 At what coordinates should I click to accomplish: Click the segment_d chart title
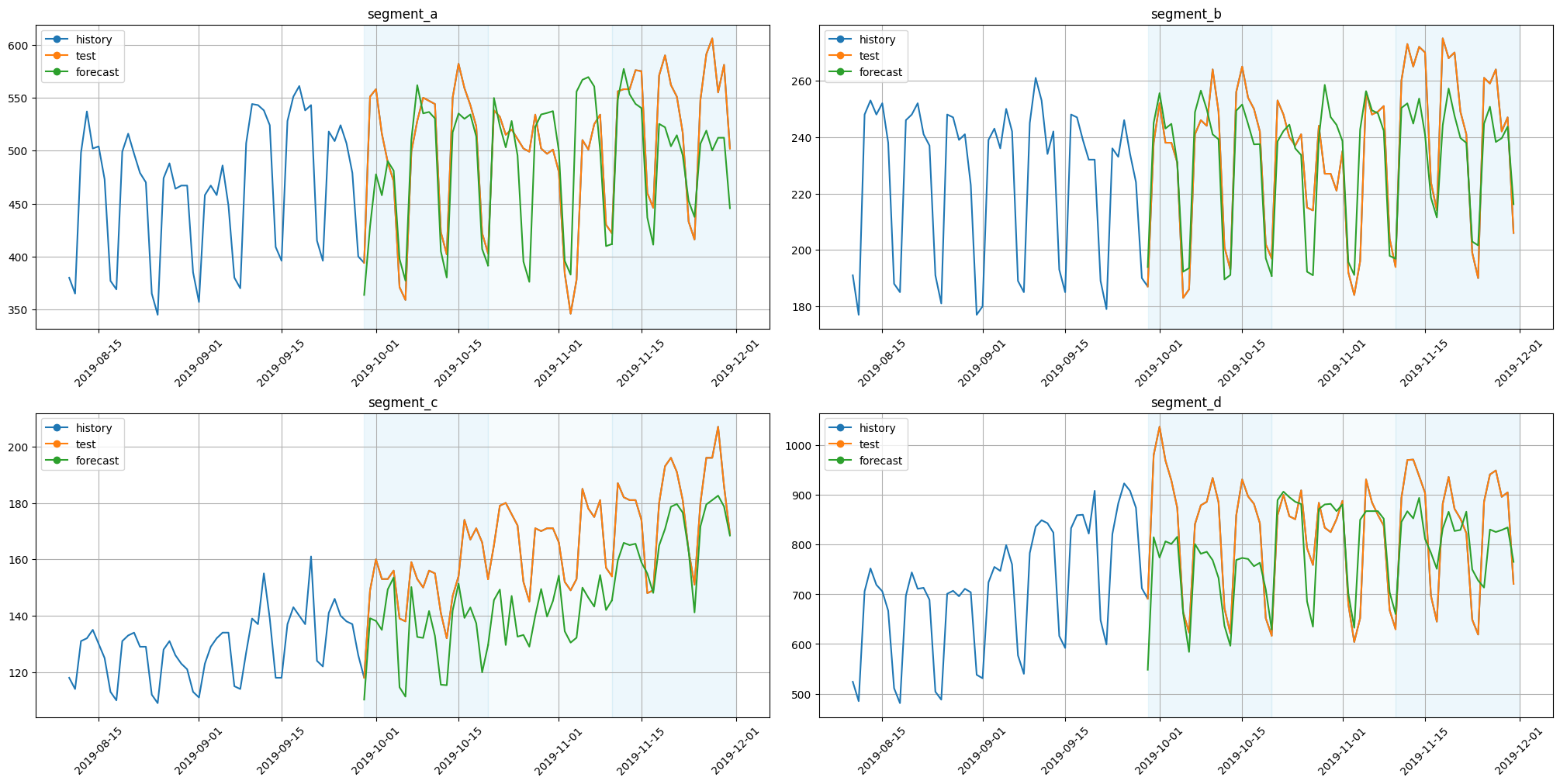tap(1186, 402)
